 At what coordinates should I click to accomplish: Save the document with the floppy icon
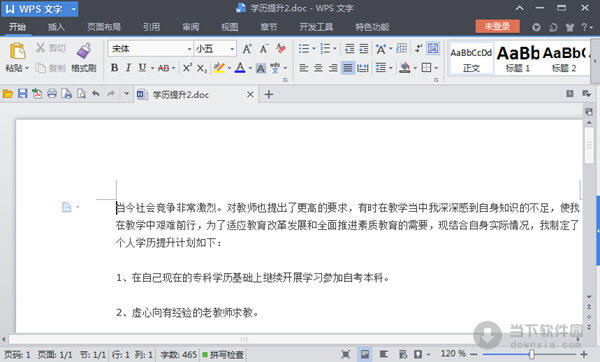click(x=23, y=94)
